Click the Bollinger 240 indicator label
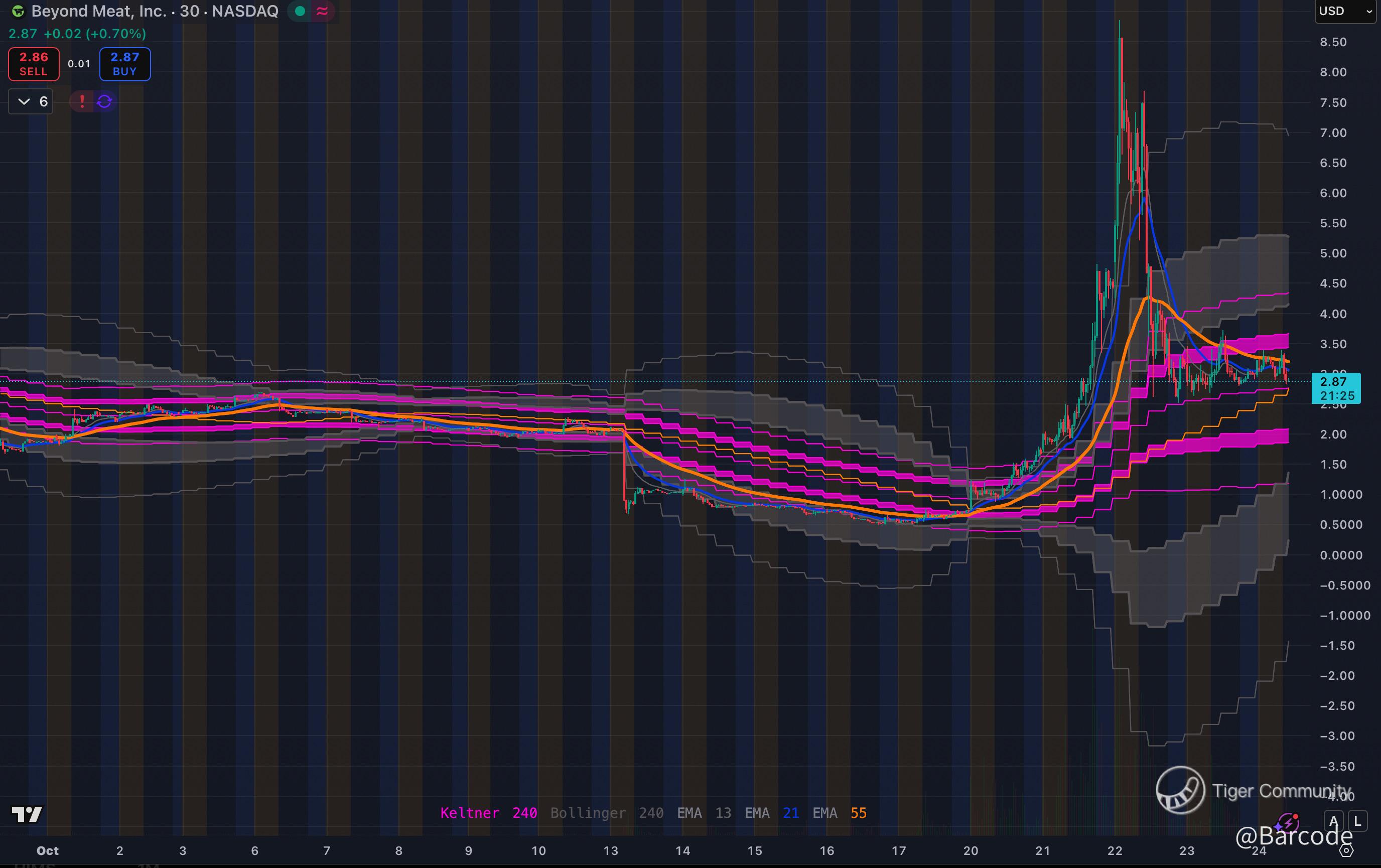 click(x=607, y=813)
